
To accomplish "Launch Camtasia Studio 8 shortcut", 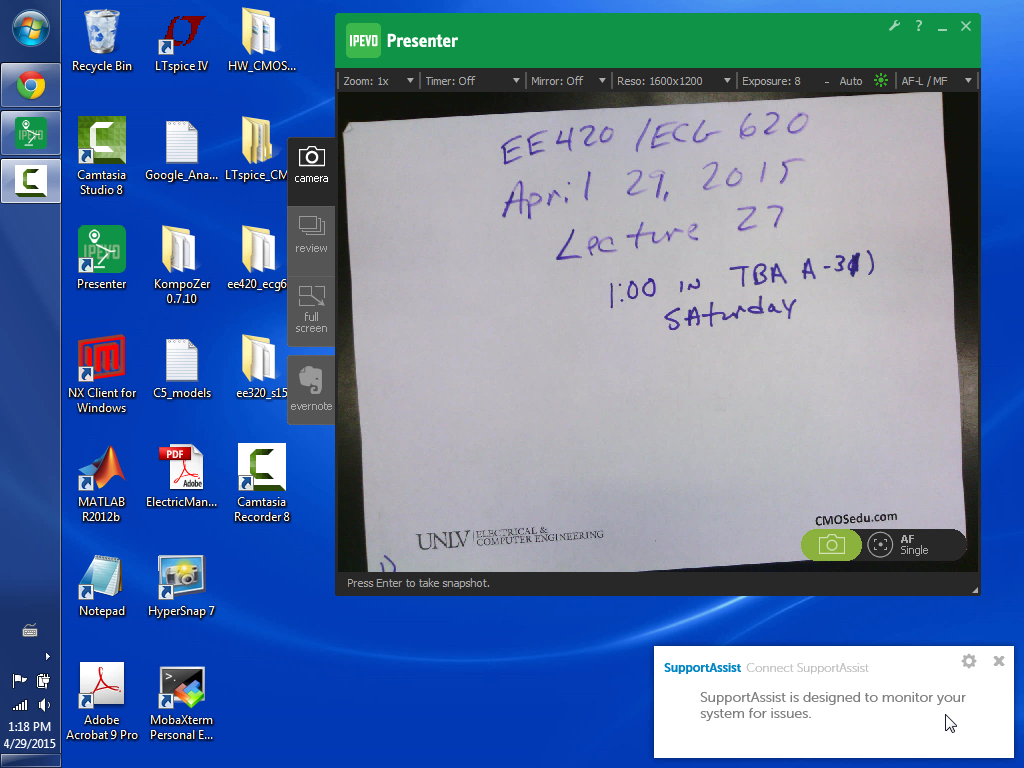I will (101, 157).
